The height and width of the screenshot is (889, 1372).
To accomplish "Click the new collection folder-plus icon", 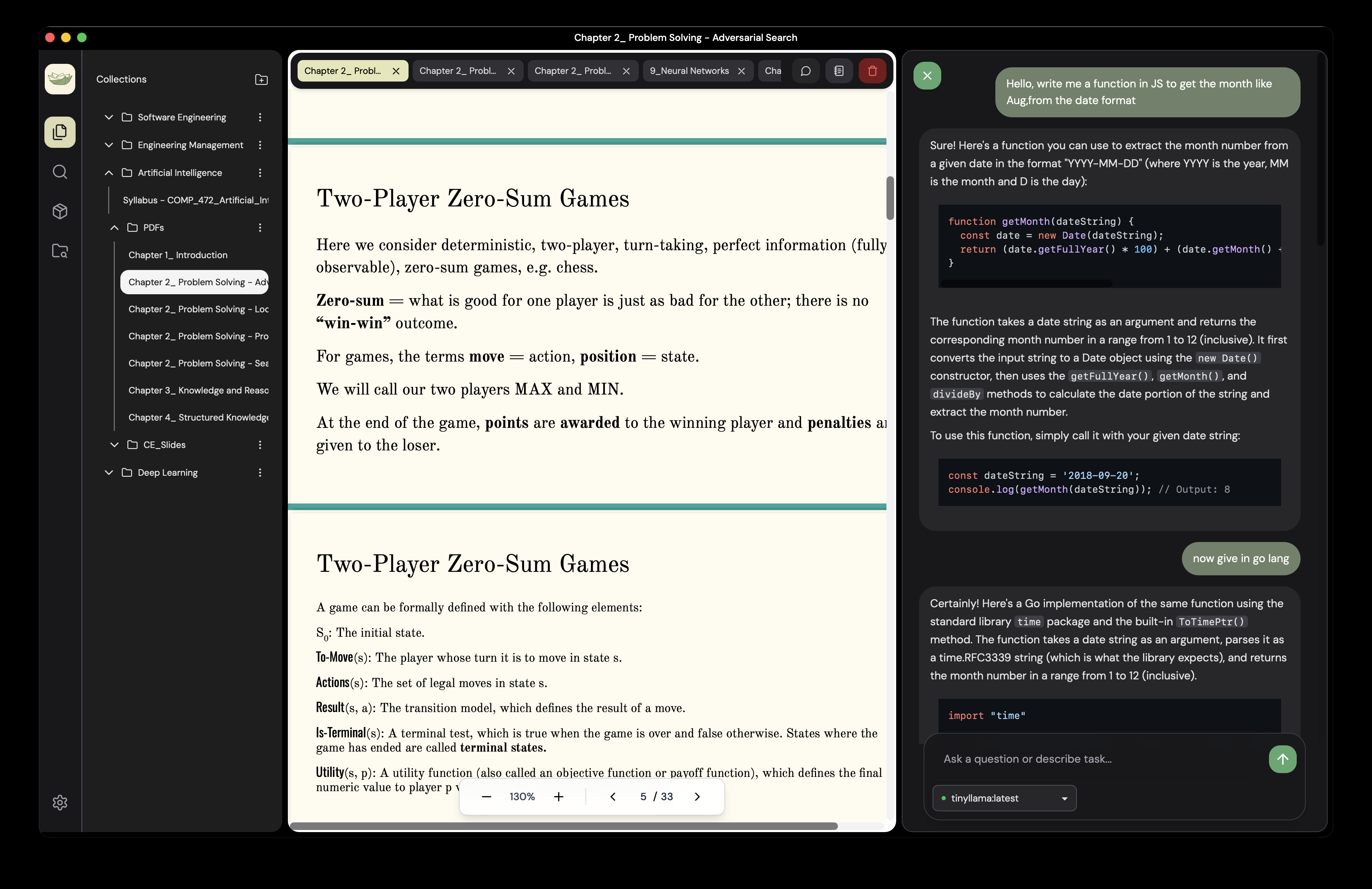I will click(x=261, y=79).
